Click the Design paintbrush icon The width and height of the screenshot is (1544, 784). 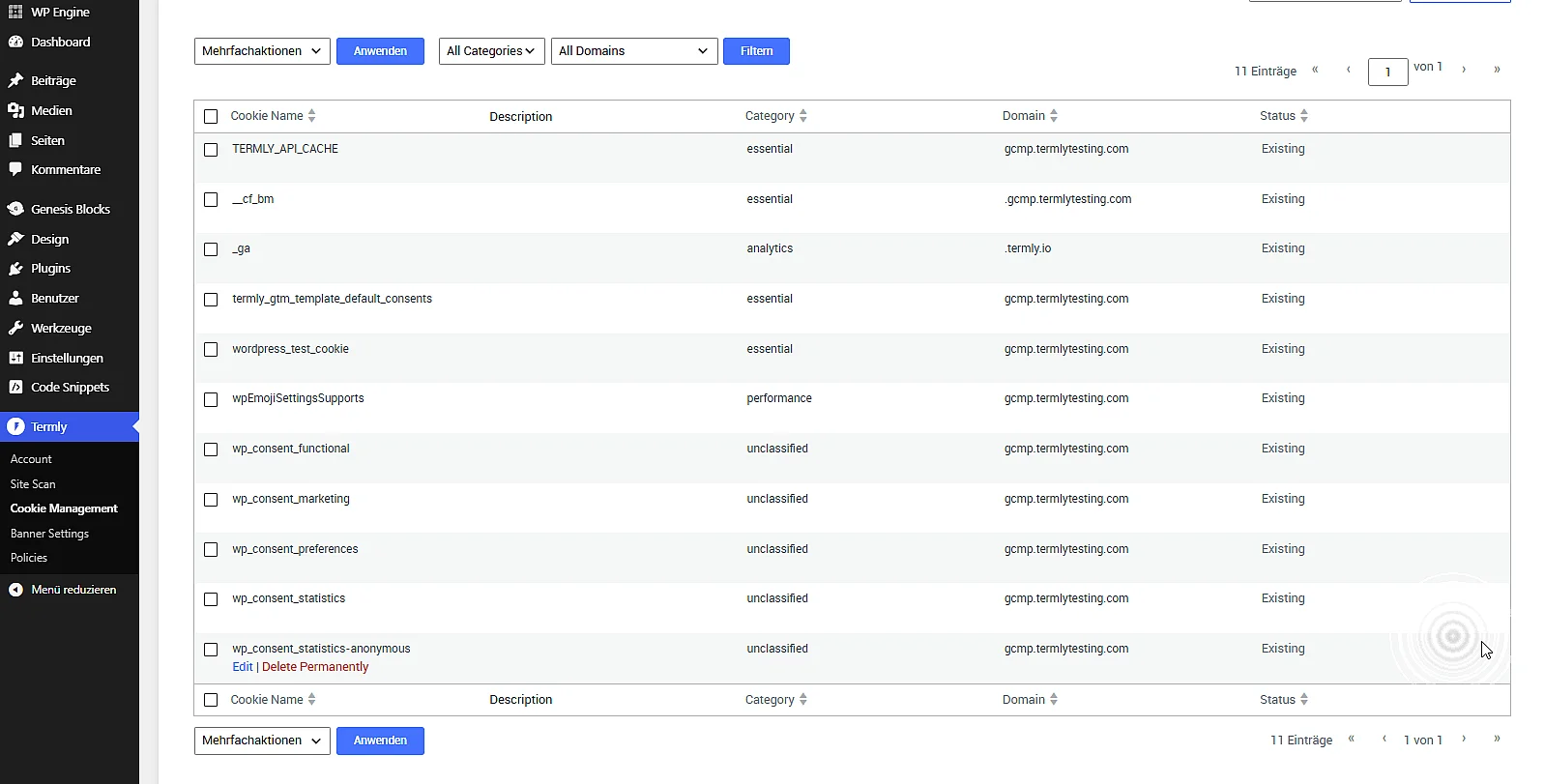(x=15, y=239)
